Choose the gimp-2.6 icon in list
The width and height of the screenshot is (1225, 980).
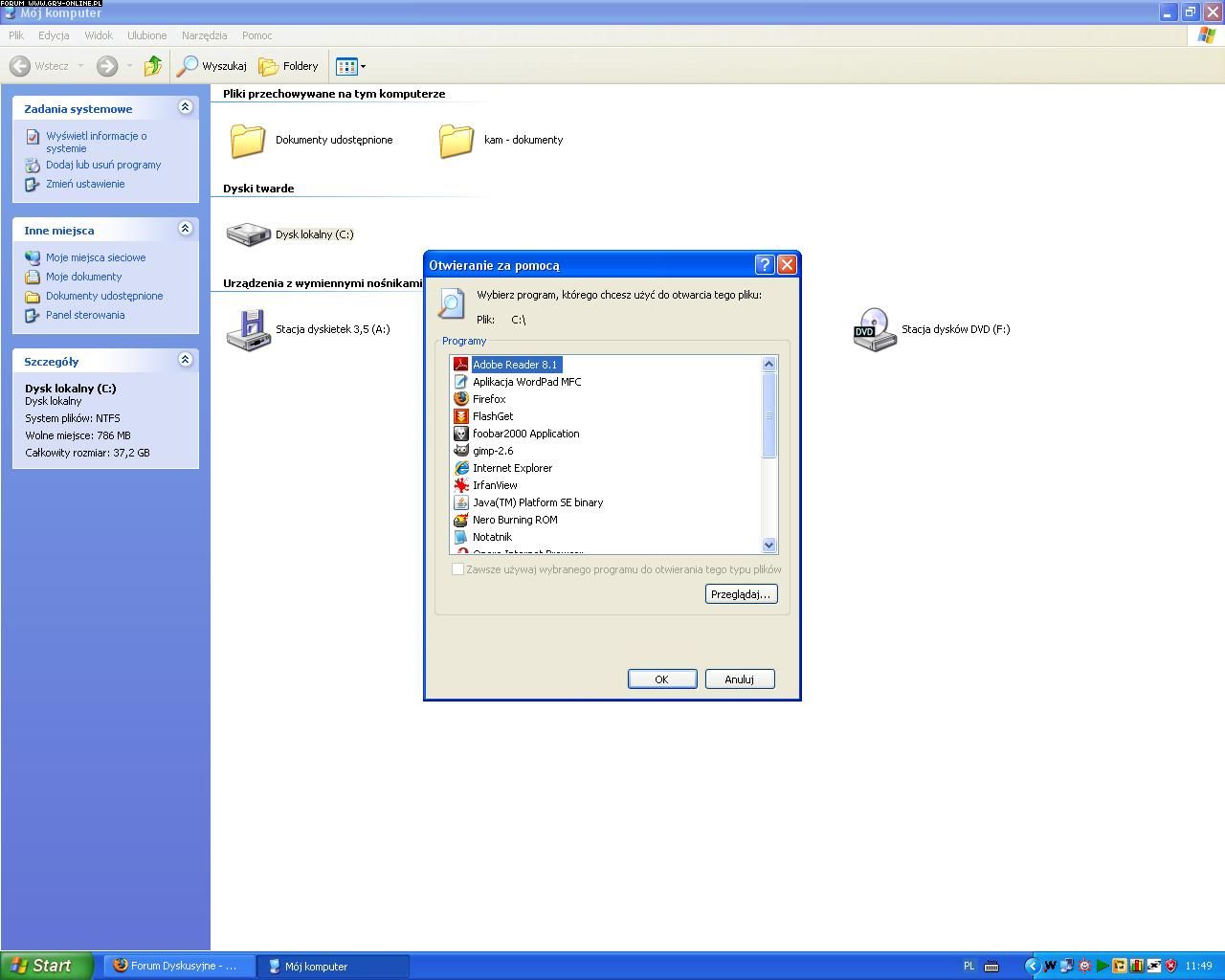460,451
